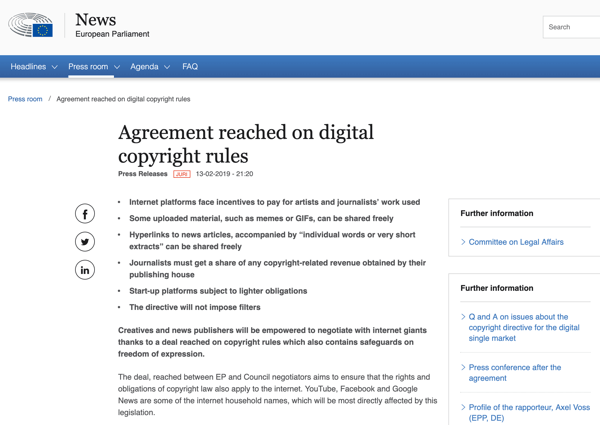The image size is (600, 425).
Task: Click the Search input field
Action: tap(571, 27)
